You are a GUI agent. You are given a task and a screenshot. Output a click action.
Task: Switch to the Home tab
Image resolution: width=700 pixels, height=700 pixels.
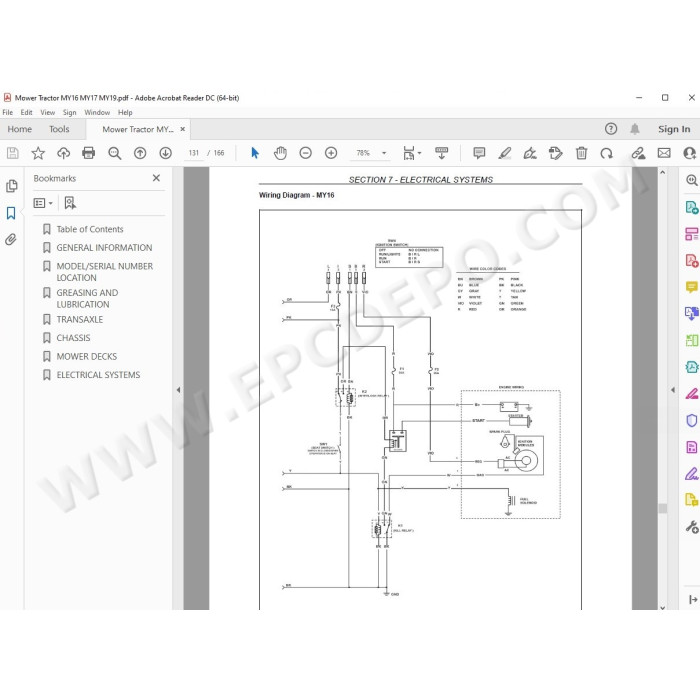[x=20, y=129]
